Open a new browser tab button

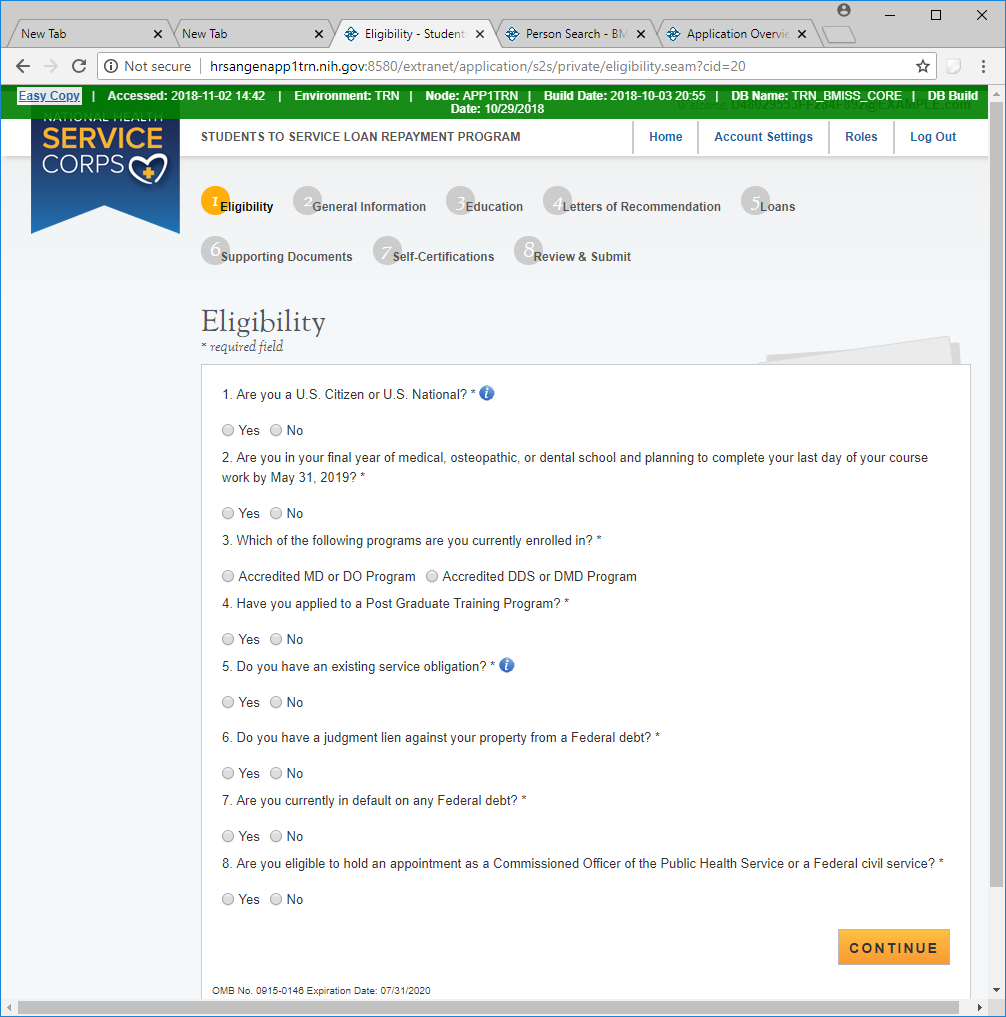tap(839, 34)
